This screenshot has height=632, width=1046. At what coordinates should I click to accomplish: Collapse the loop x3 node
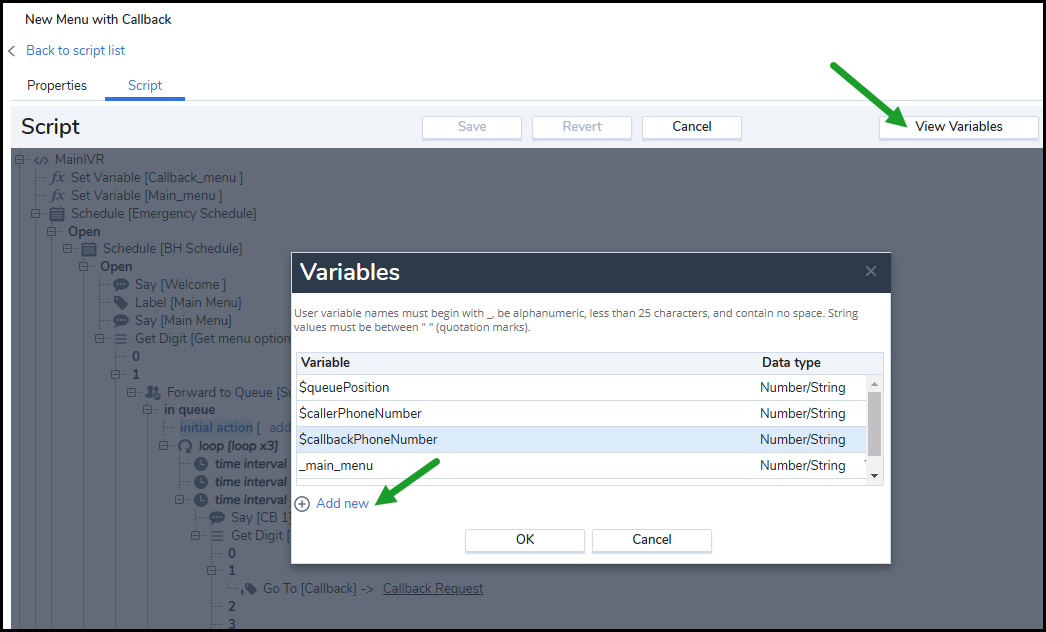163,446
